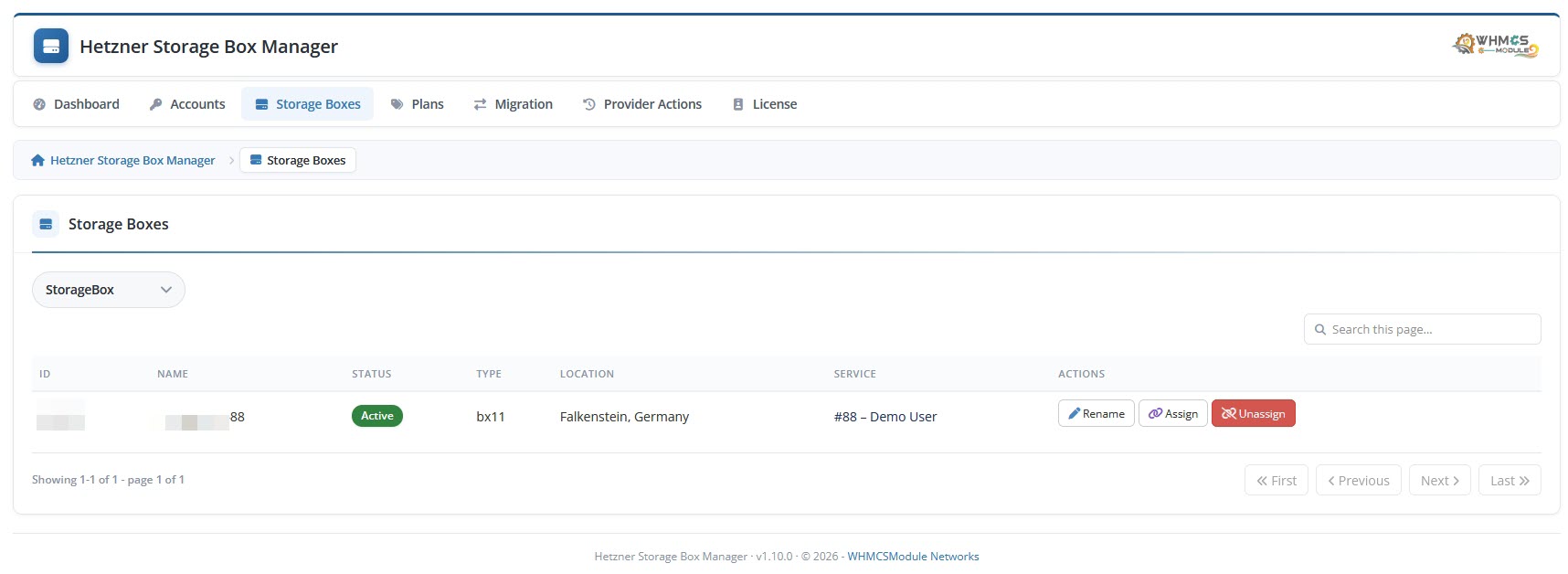Viewport: 1568px width, 574px height.
Task: Click the Provider Actions history icon
Action: click(x=589, y=104)
